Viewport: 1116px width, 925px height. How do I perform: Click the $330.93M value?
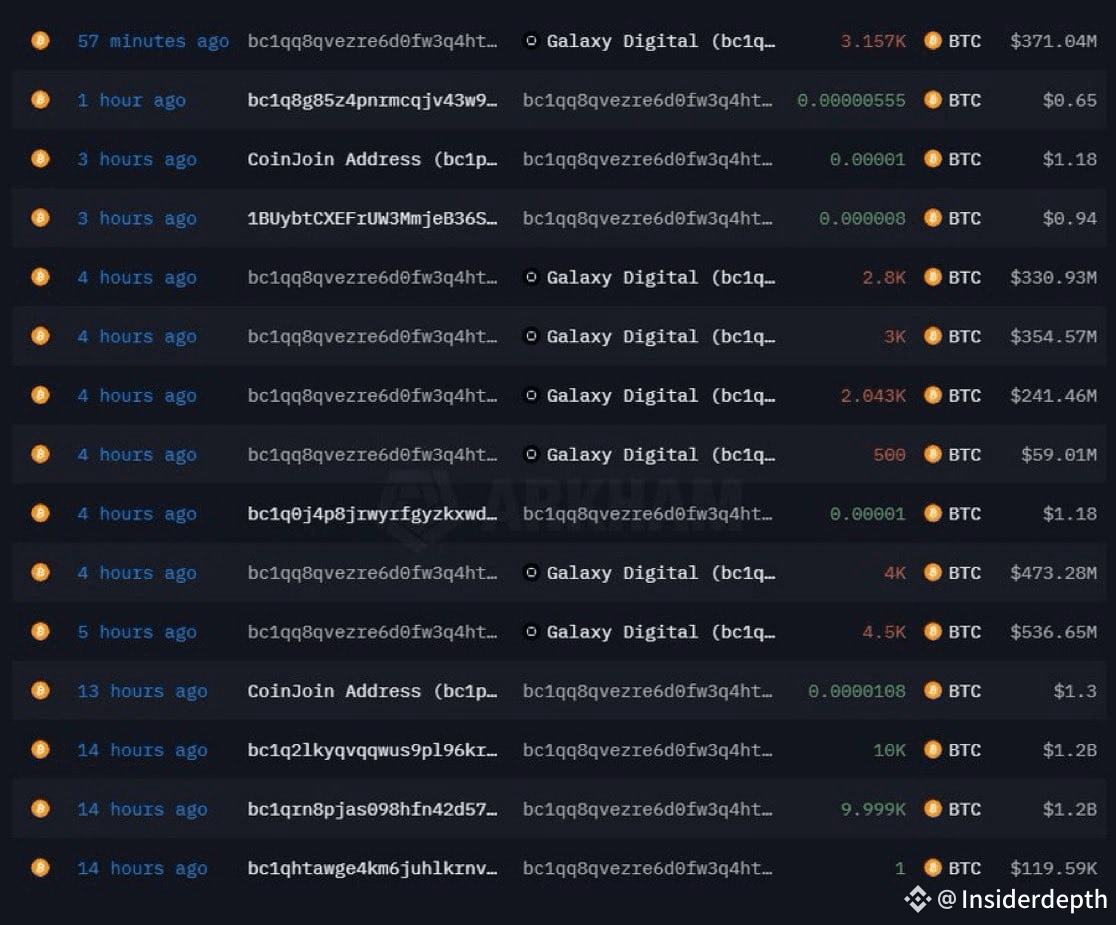pyautogui.click(x=1053, y=278)
